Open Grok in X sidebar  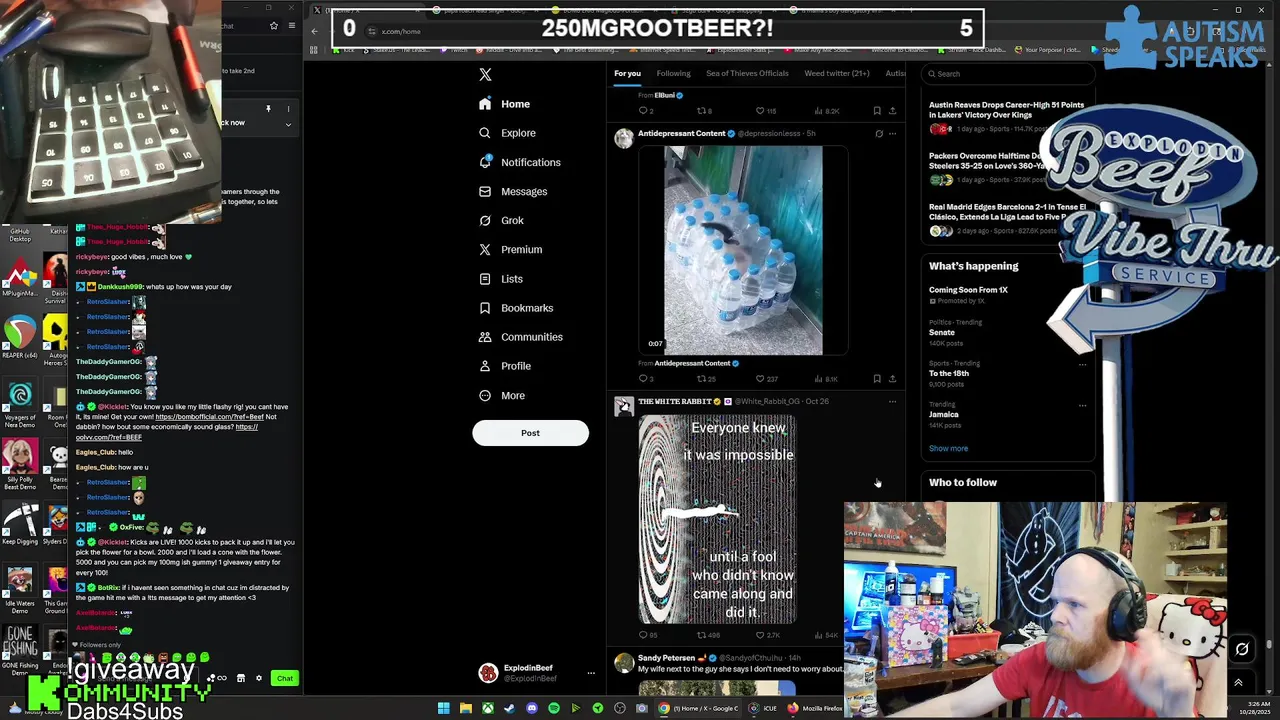coord(501,220)
